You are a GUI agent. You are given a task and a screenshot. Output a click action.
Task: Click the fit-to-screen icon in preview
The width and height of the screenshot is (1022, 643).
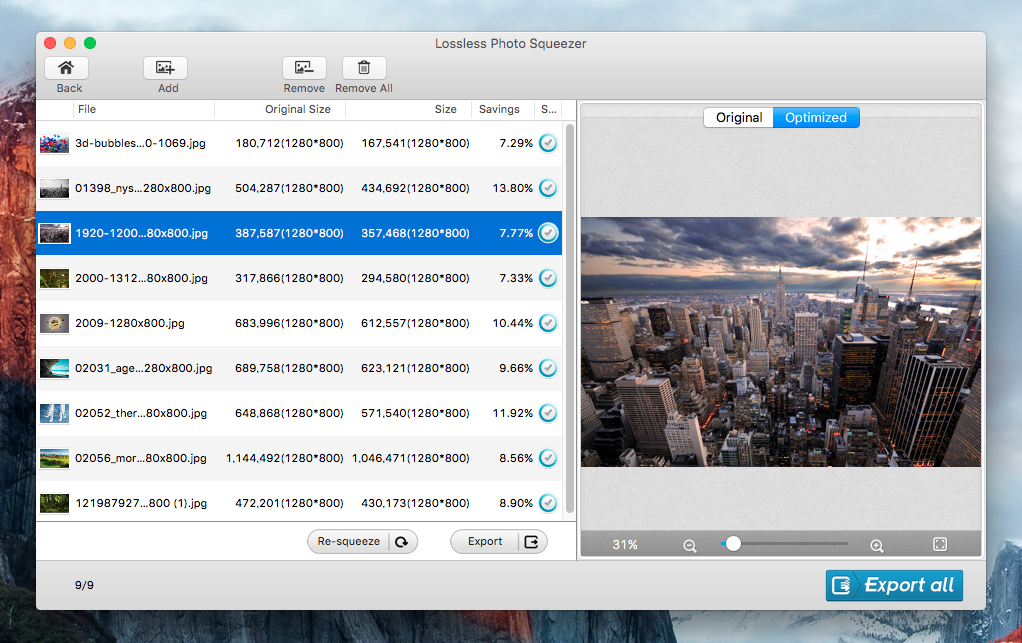point(940,544)
